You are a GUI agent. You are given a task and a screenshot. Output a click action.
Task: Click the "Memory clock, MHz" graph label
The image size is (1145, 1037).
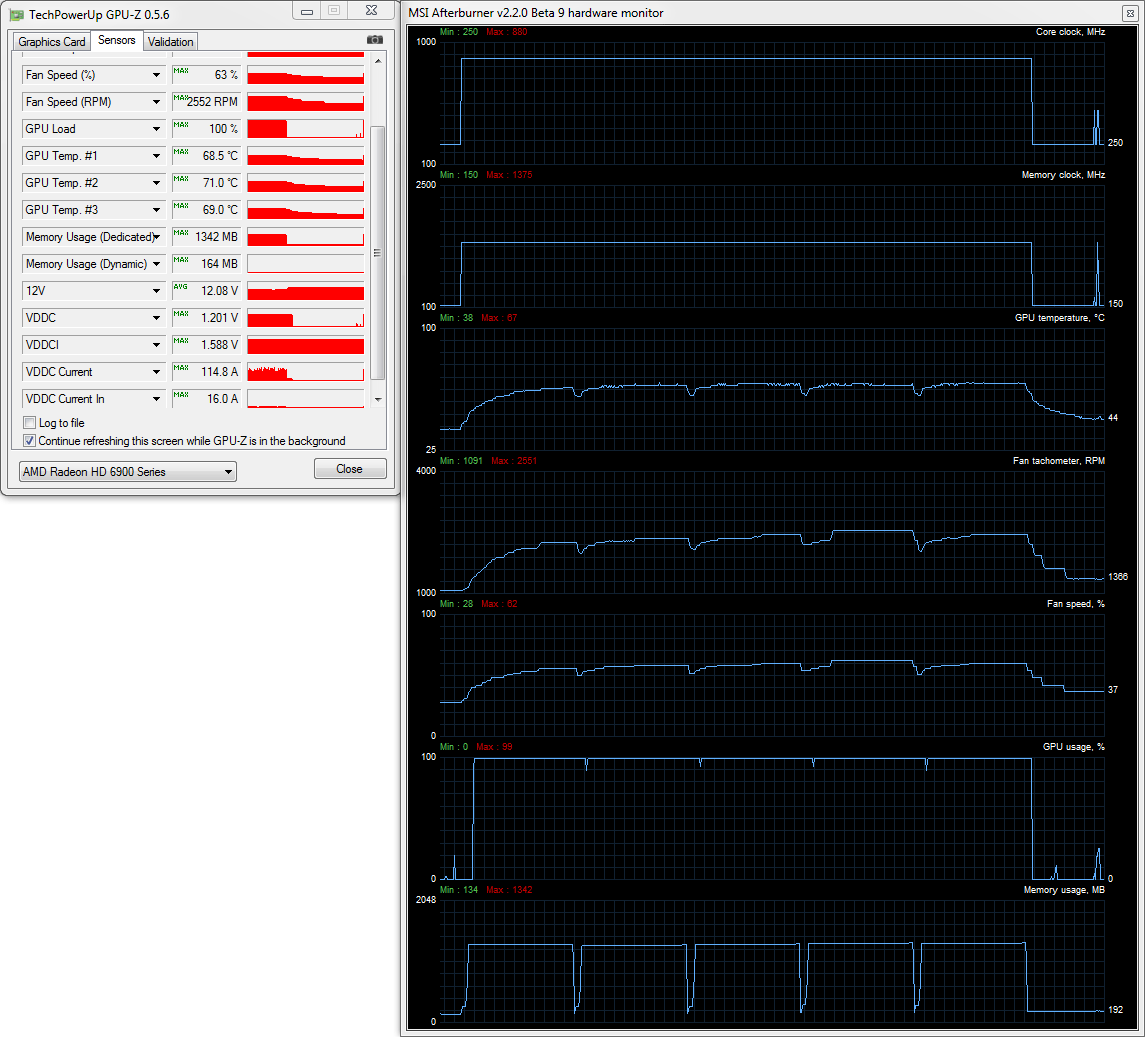[1063, 175]
